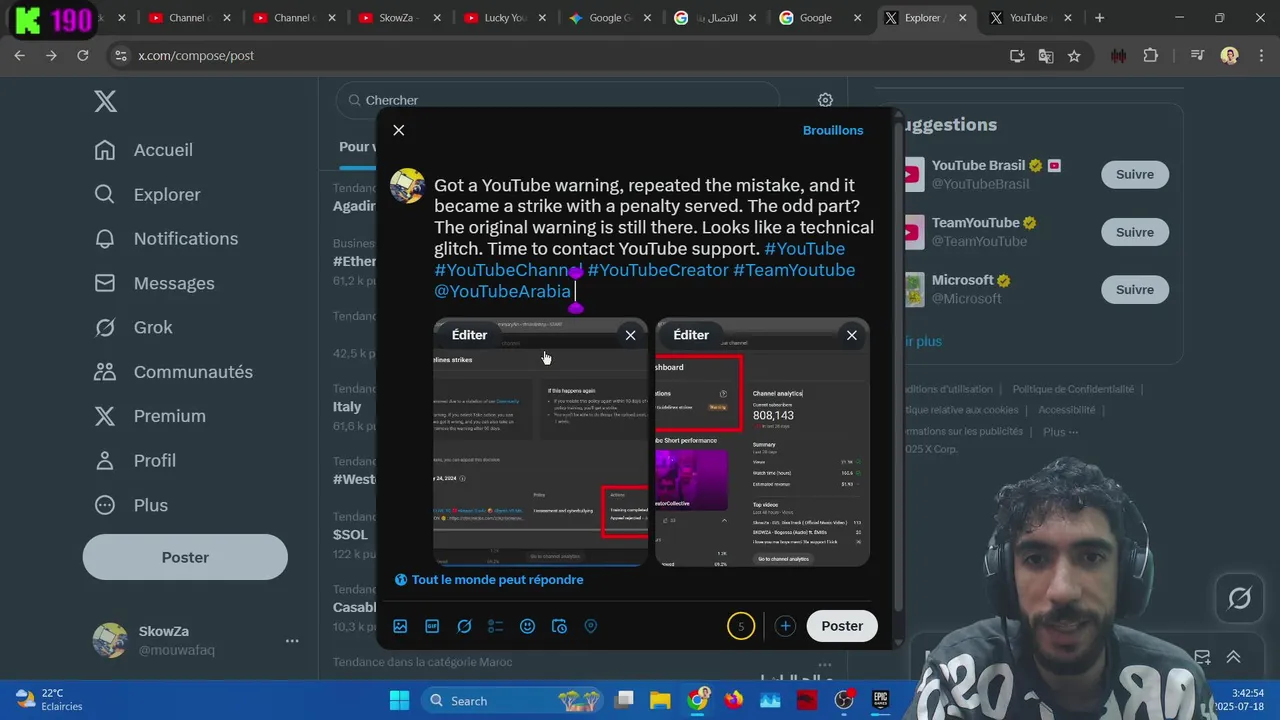Open Epic Games launcher from taskbar
The height and width of the screenshot is (720, 1280).
point(881,701)
